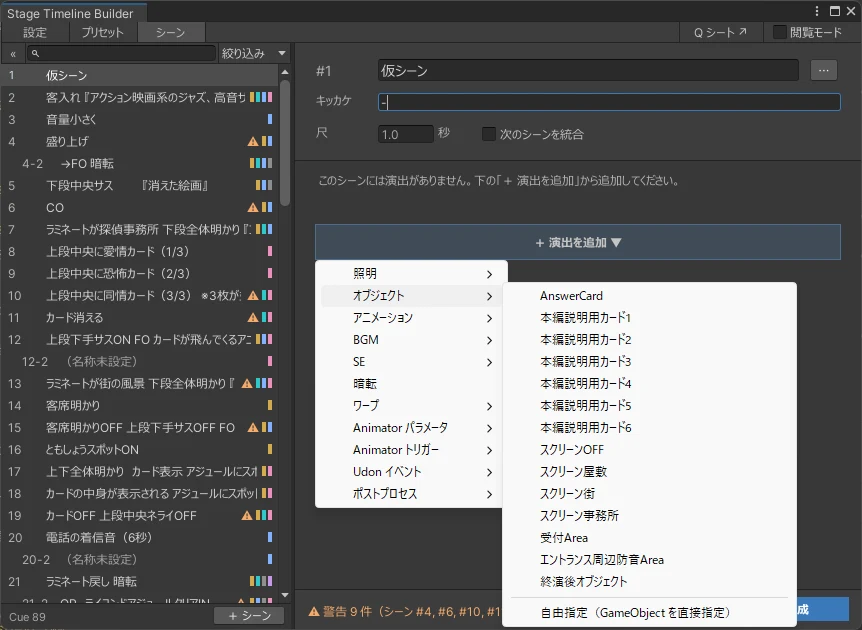Image resolution: width=862 pixels, height=630 pixels.
Task: Click the scene list scroll down arrow
Action: 285,595
